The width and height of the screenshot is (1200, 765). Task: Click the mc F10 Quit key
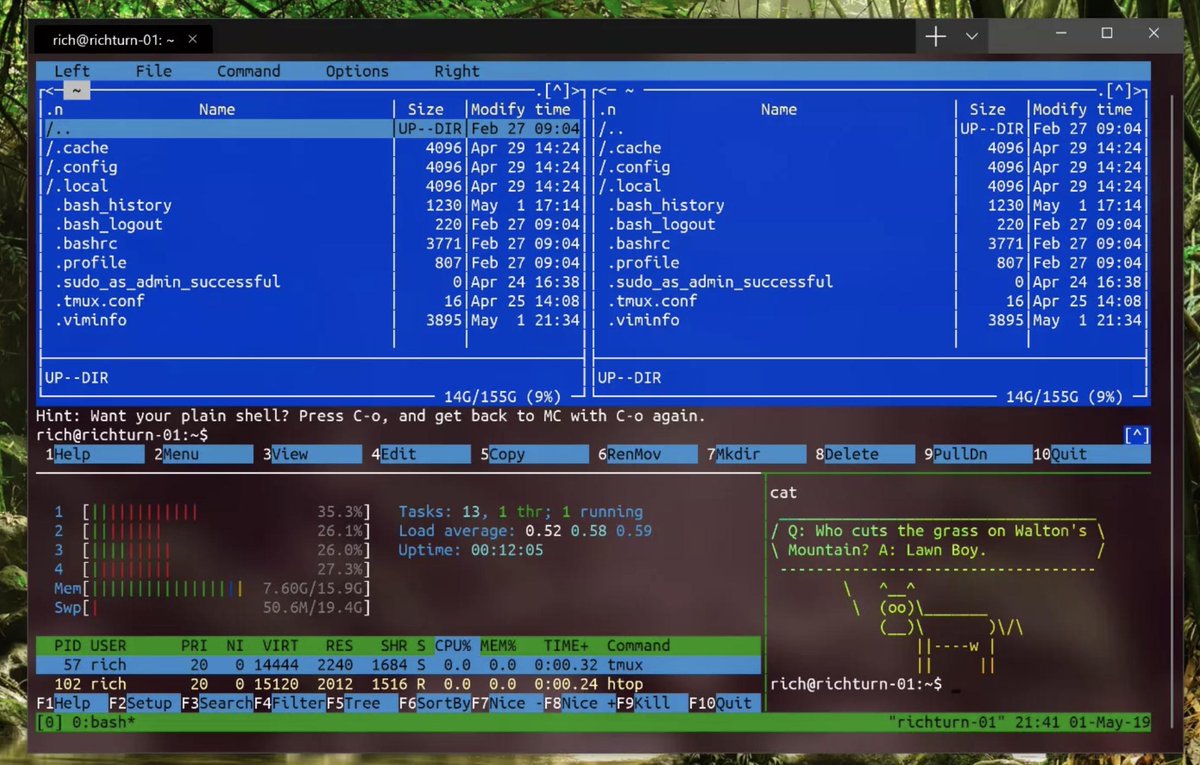pos(1092,454)
